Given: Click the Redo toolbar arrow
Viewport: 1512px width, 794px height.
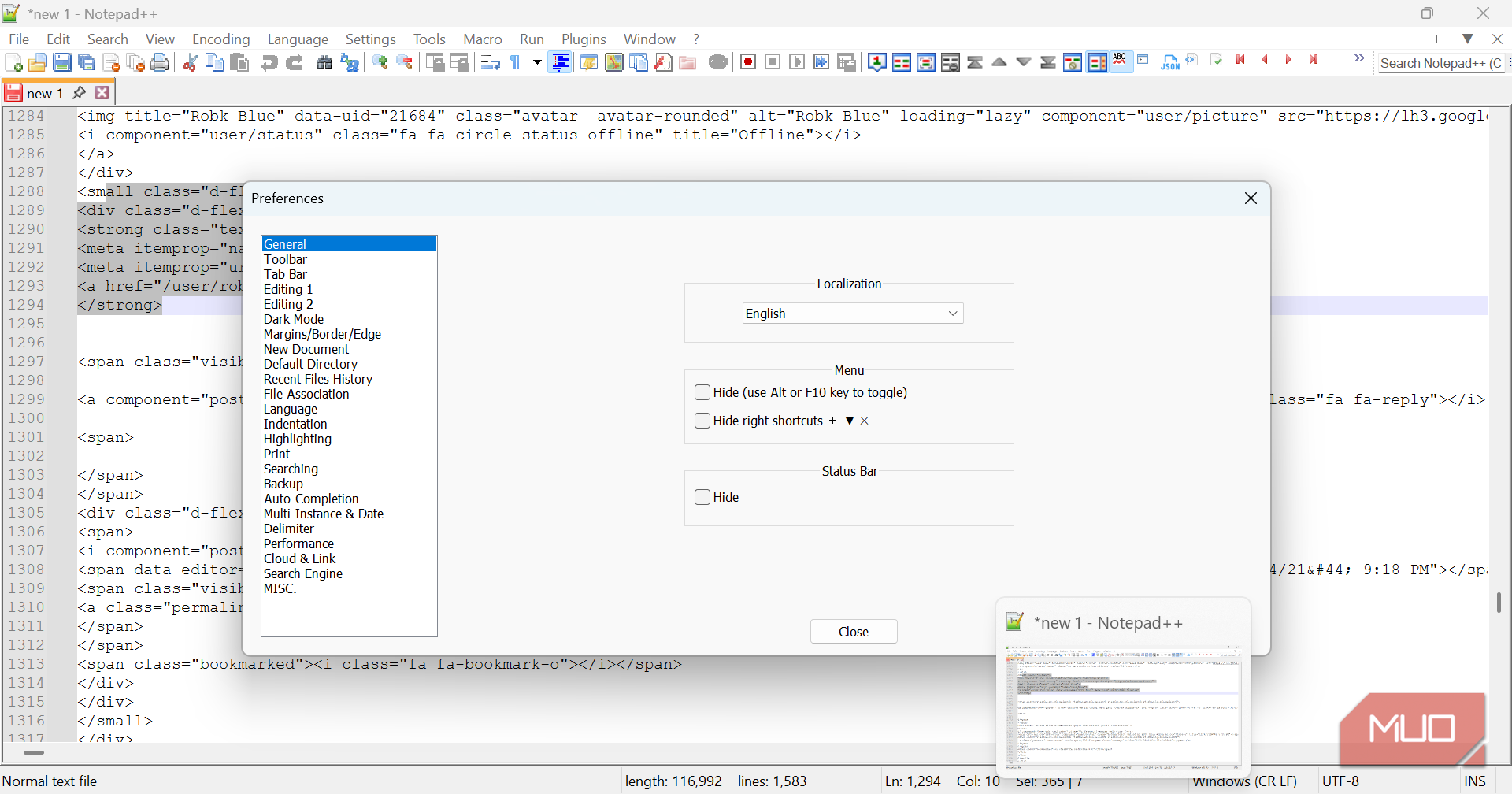Looking at the screenshot, I should click(294, 63).
